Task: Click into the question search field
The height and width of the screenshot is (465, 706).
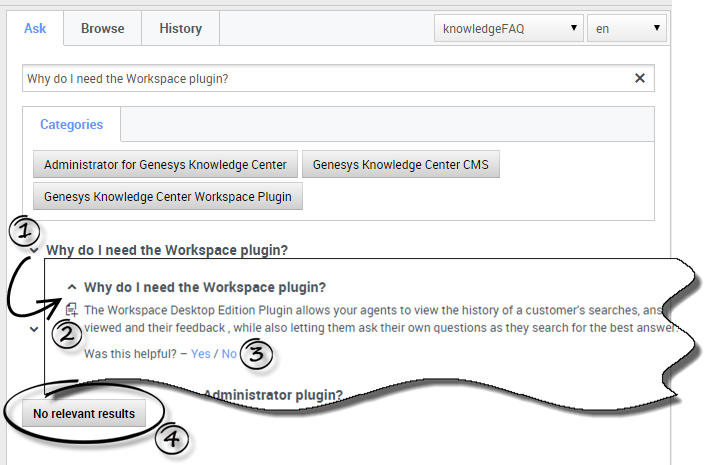Action: pyautogui.click(x=320, y=78)
